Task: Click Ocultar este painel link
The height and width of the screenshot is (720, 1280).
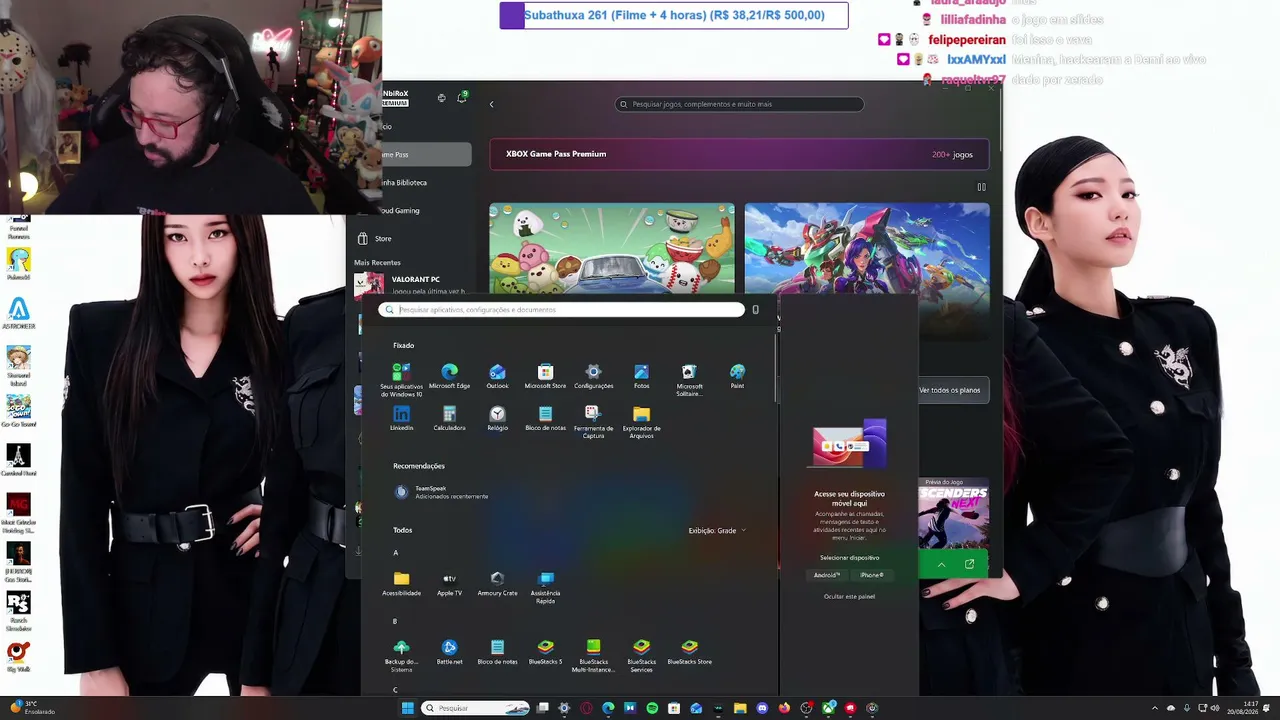Action: [x=849, y=596]
